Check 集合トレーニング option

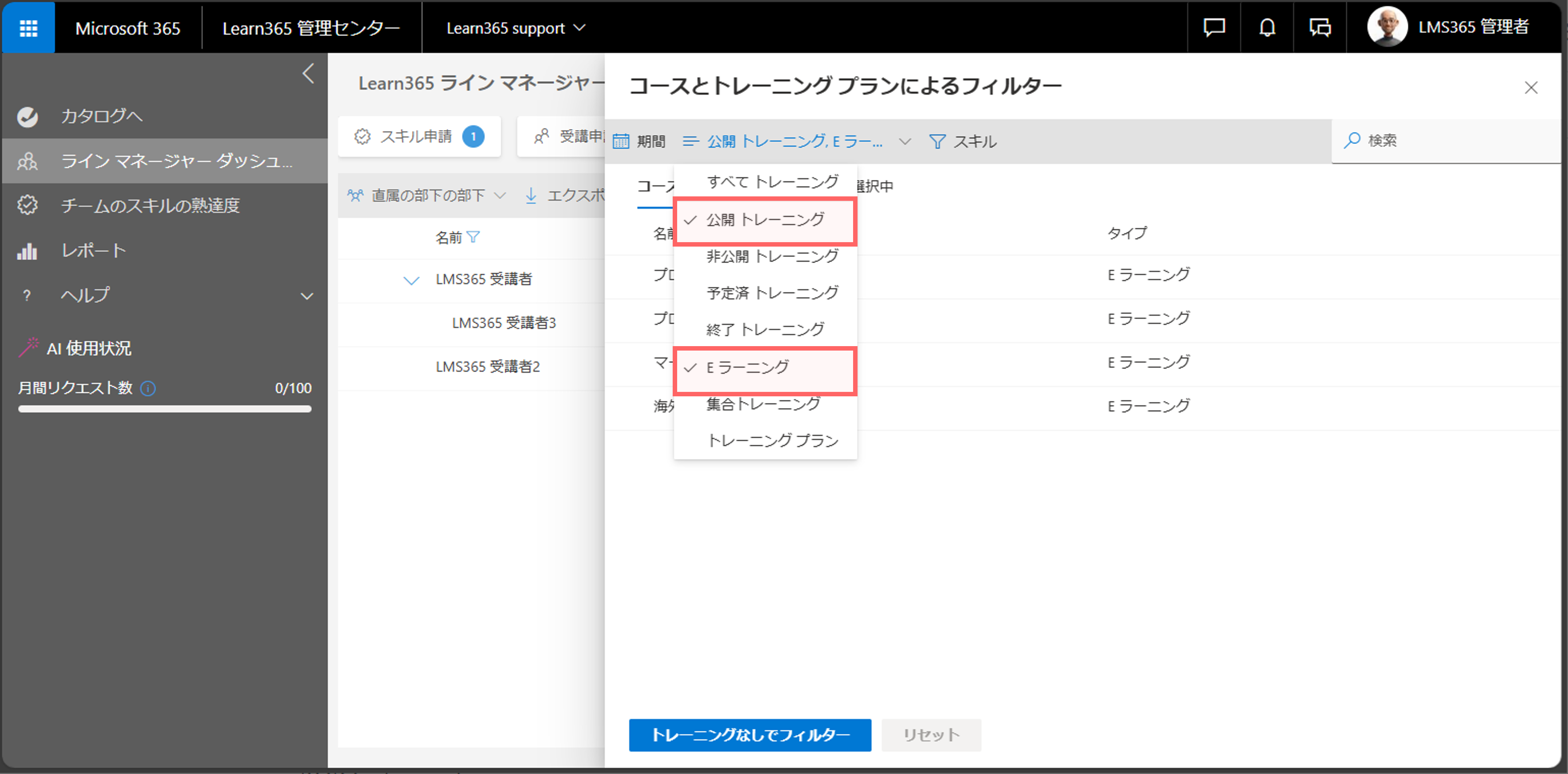[765, 404]
